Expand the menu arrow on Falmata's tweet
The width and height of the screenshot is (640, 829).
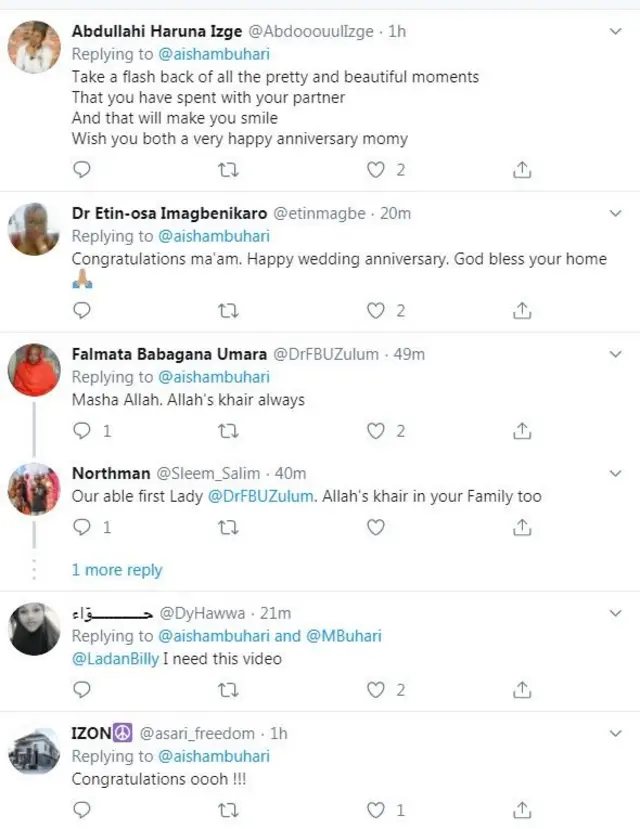coord(617,356)
